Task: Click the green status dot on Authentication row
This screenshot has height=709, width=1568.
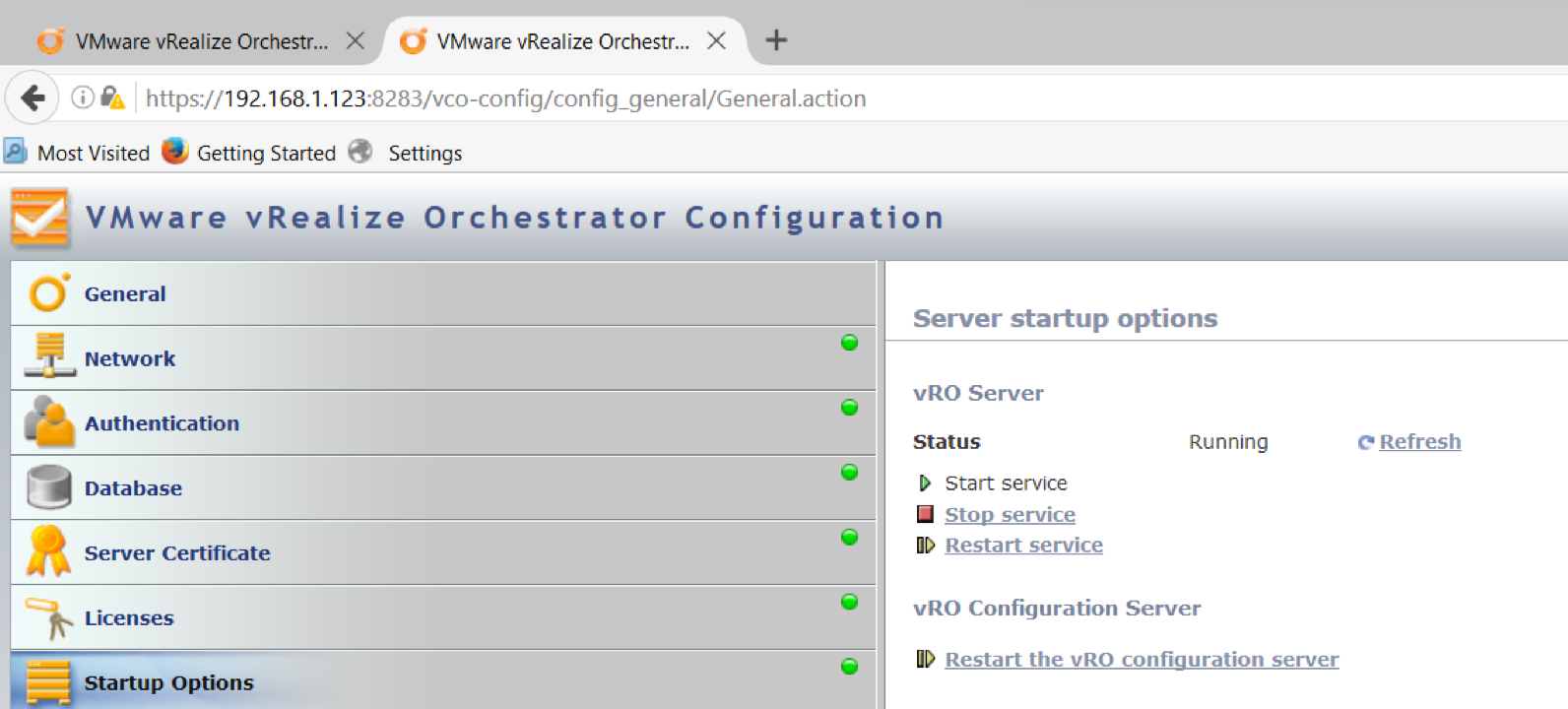Action: click(849, 408)
